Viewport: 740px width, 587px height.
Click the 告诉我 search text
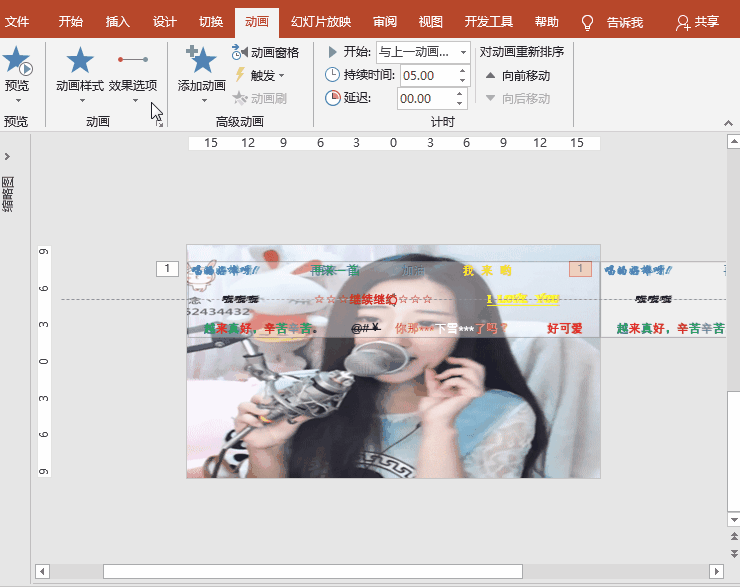[625, 22]
